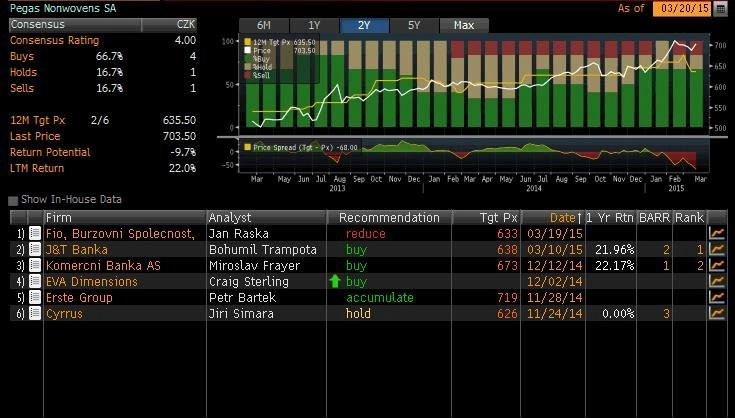Click the Pegas Nonwovens SA title

click(x=63, y=8)
